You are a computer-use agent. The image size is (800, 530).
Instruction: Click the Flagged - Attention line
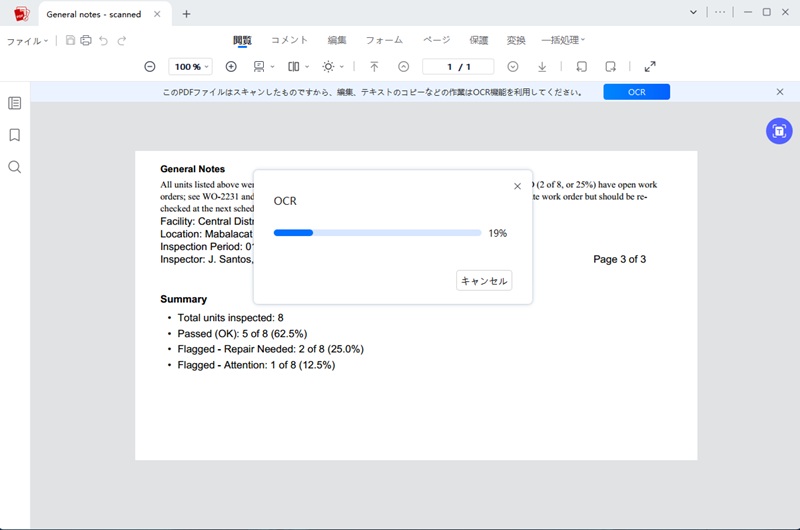pyautogui.click(x=256, y=365)
